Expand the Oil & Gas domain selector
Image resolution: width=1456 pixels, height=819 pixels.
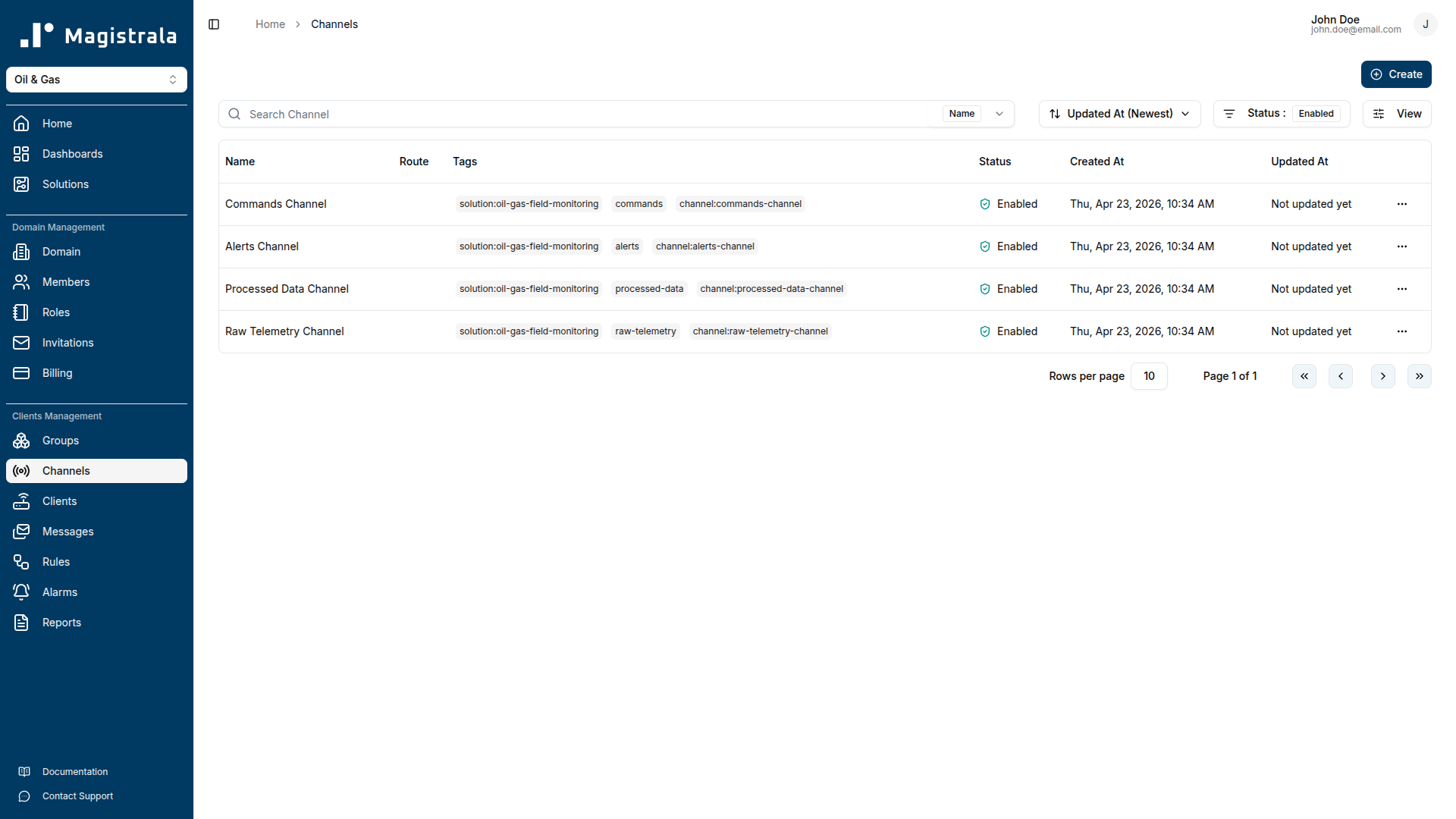96,80
